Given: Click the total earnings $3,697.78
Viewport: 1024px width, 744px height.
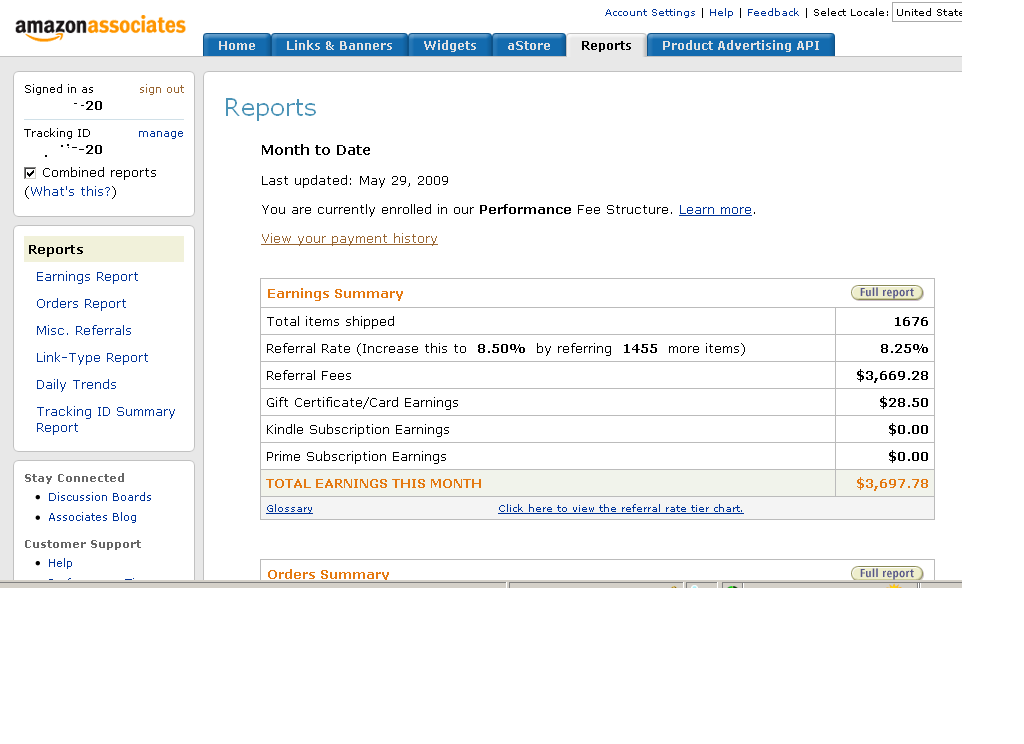Looking at the screenshot, I should [892, 483].
